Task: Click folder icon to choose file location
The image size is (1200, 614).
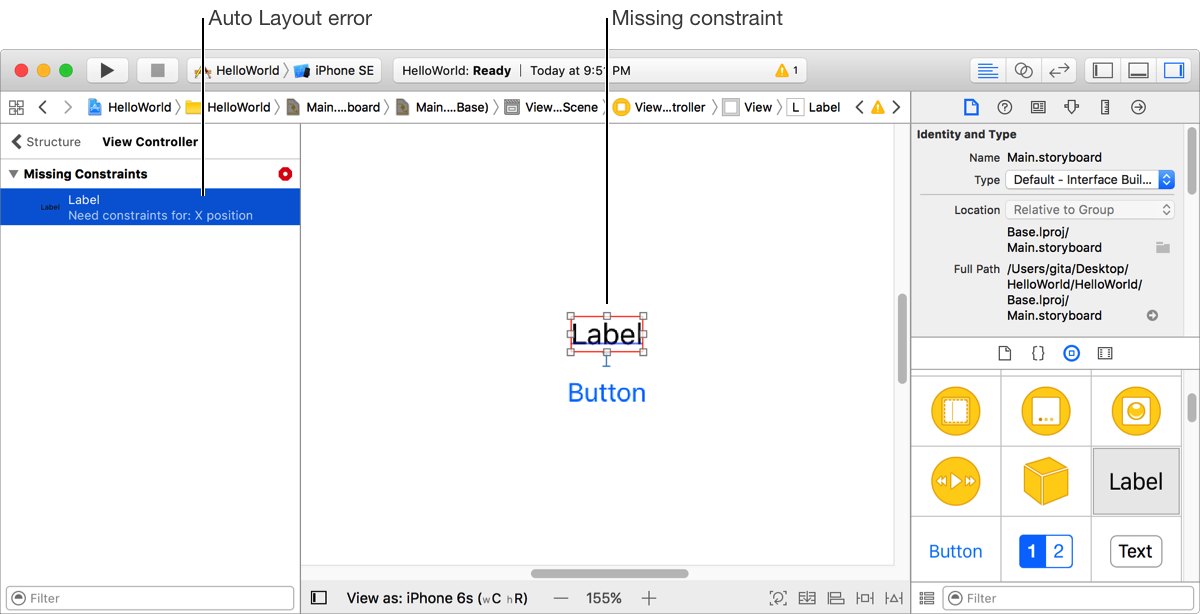Action: (1162, 247)
